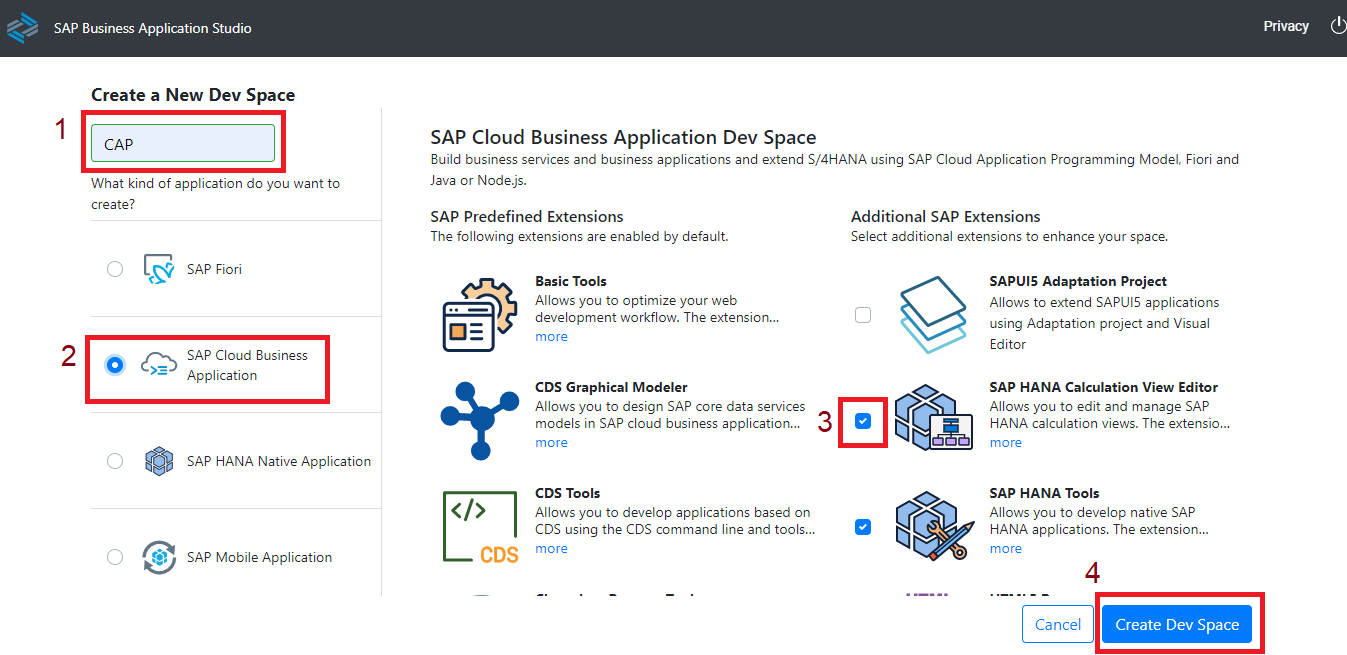Click the power icon in header
Image resolution: width=1347 pixels, height=655 pixels.
tap(1337, 26)
